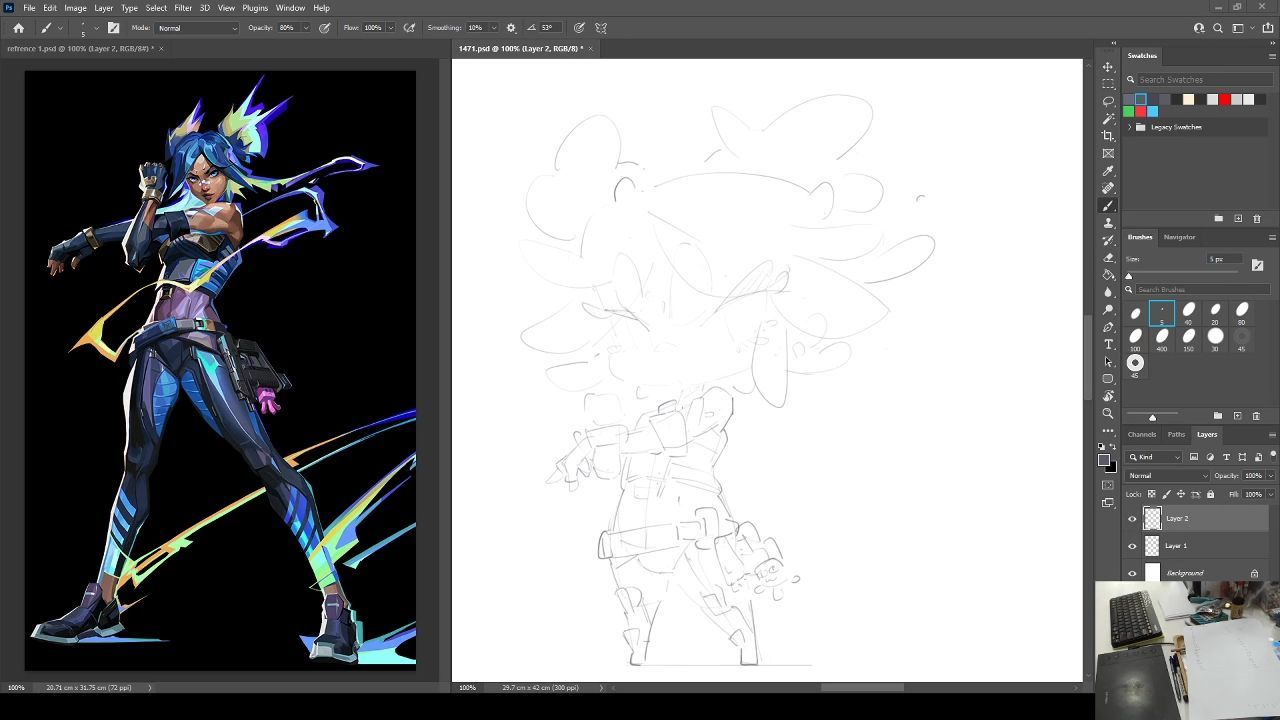The height and width of the screenshot is (720, 1280).
Task: Select the Background layer name
Action: (x=1185, y=573)
